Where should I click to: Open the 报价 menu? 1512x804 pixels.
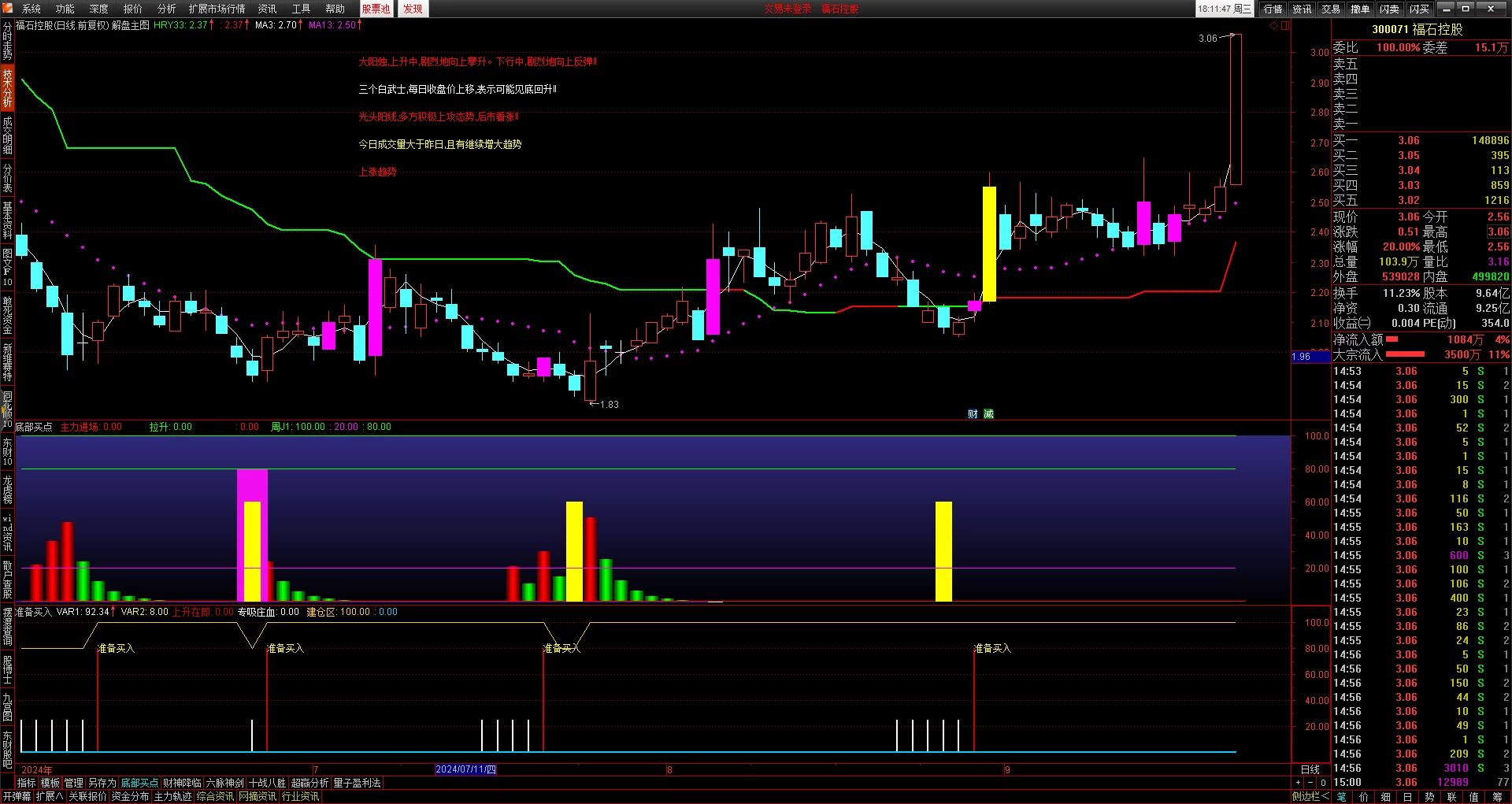click(x=133, y=9)
